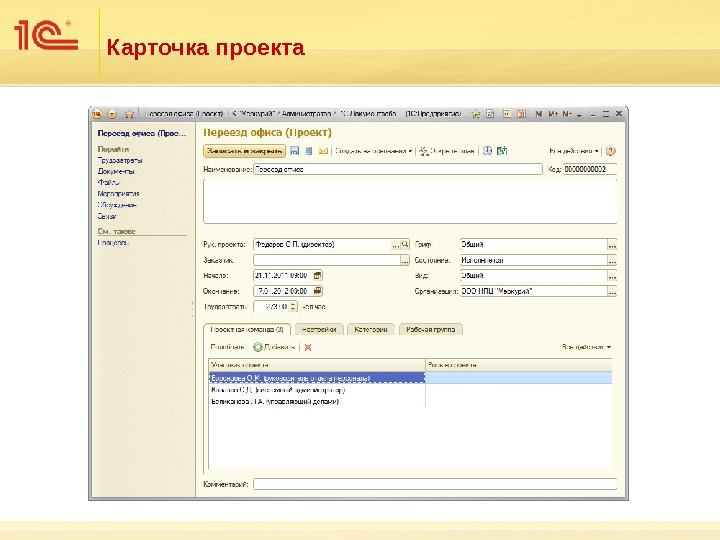Click the M- memory subtract button
The height and width of the screenshot is (540, 720).
567,114
